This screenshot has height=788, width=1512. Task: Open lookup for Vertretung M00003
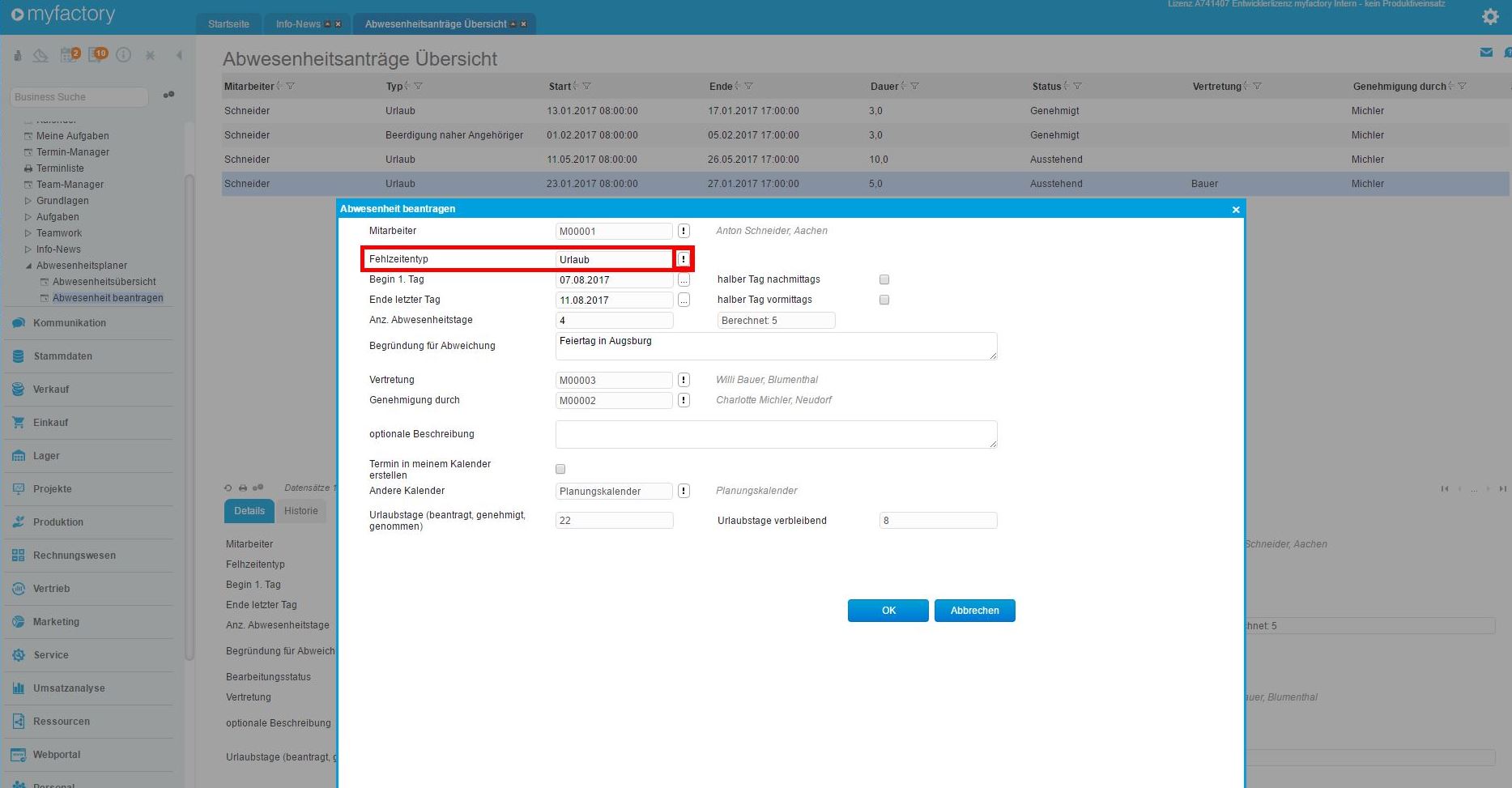(x=684, y=380)
